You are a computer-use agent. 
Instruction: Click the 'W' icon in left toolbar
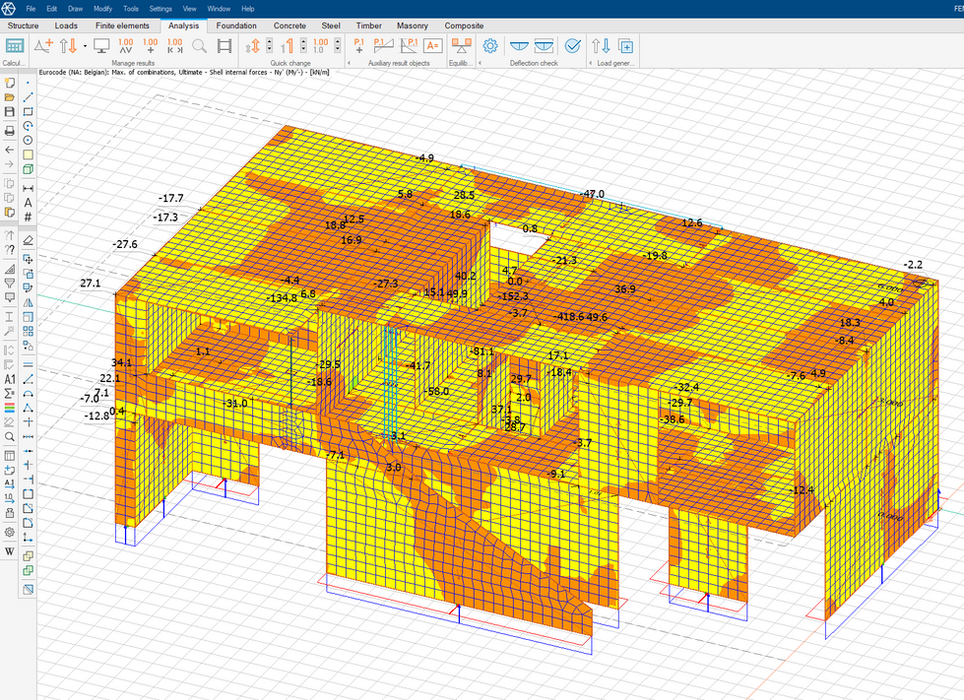(10, 551)
